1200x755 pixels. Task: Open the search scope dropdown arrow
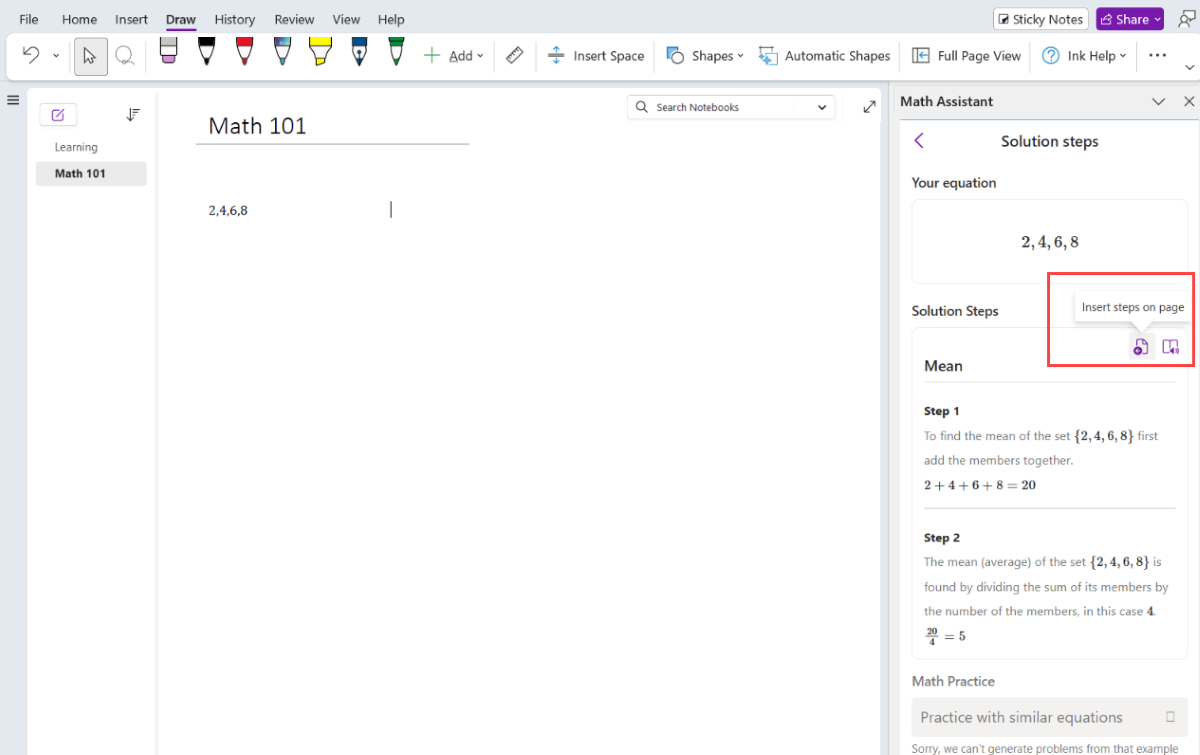point(823,107)
